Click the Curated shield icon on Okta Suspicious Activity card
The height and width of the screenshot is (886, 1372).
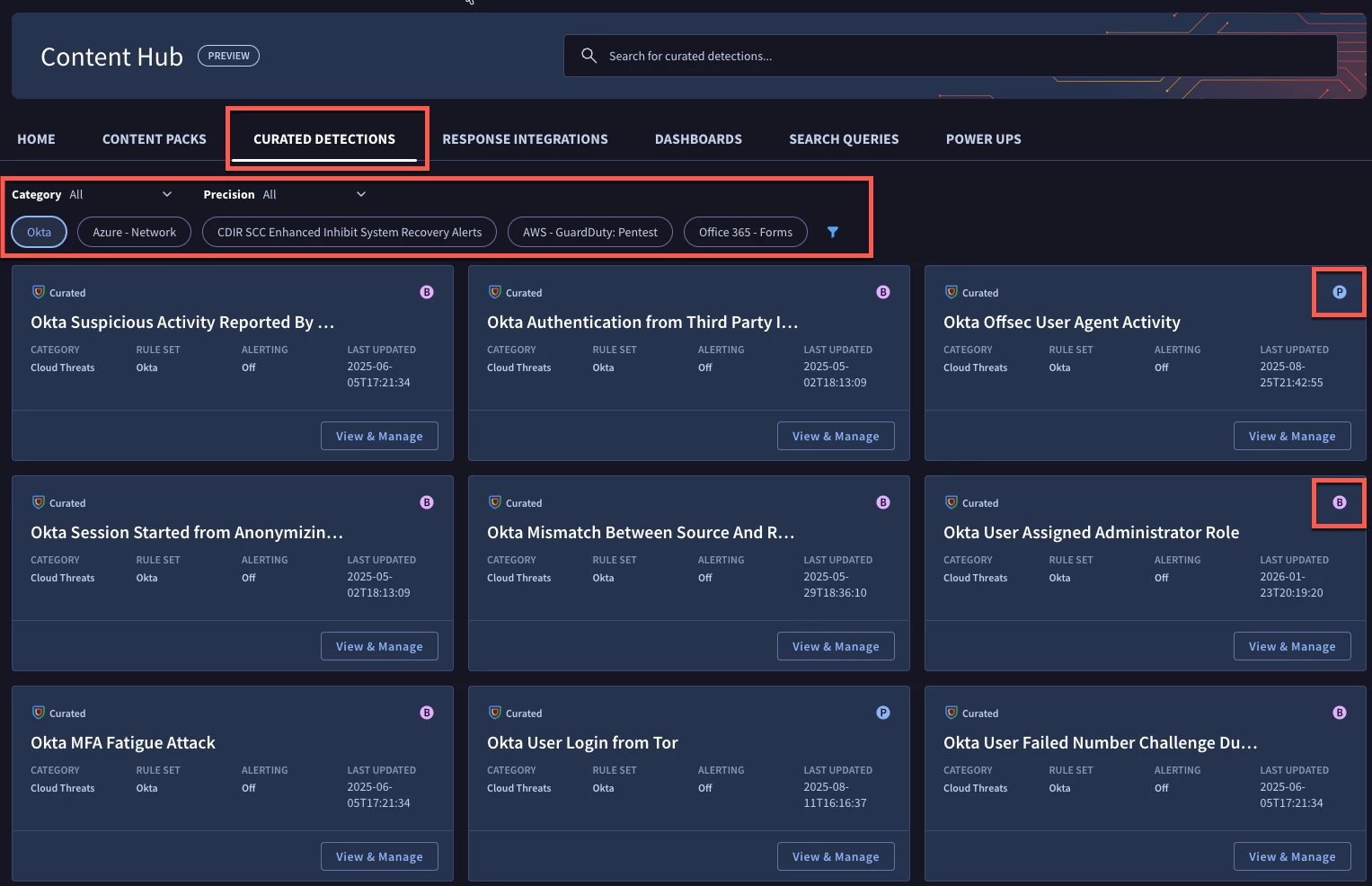[39, 292]
